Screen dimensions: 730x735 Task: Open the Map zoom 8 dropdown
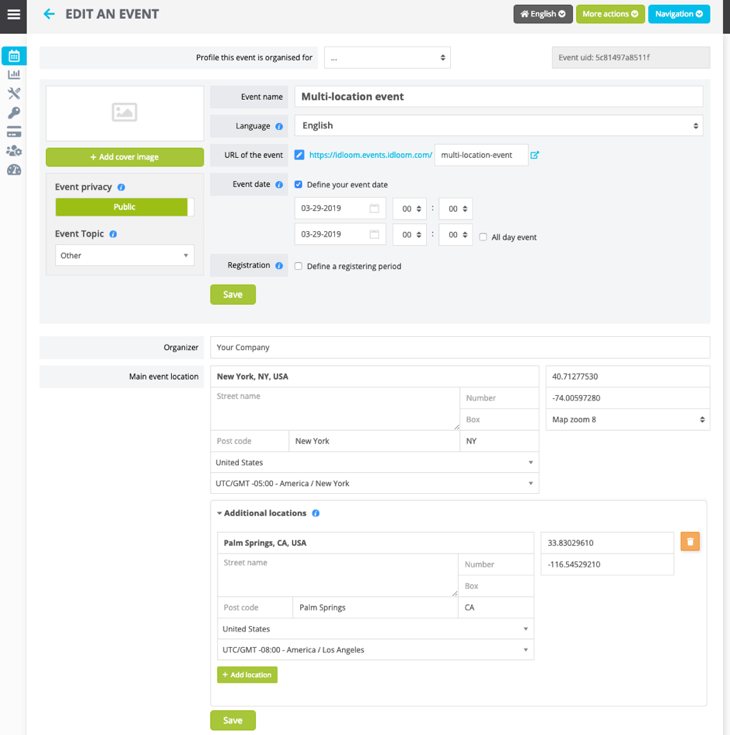click(x=627, y=420)
